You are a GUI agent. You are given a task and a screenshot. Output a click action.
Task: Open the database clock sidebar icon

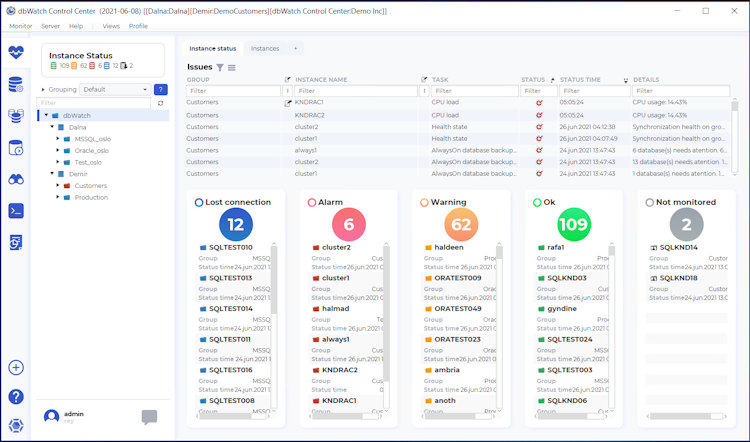16,148
